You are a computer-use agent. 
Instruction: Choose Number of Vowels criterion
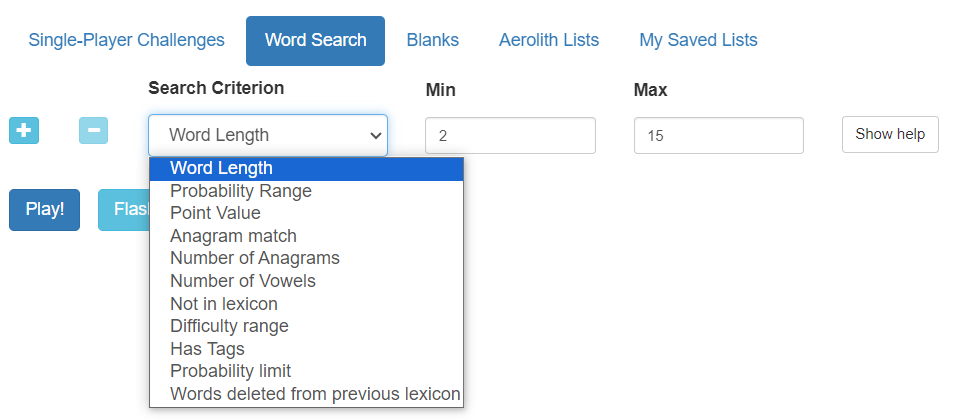[x=242, y=281]
